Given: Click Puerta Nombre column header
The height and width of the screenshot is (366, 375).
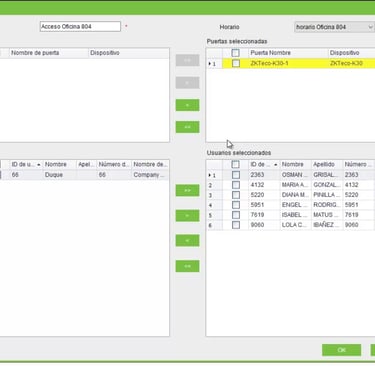Looking at the screenshot, I should 288,53.
